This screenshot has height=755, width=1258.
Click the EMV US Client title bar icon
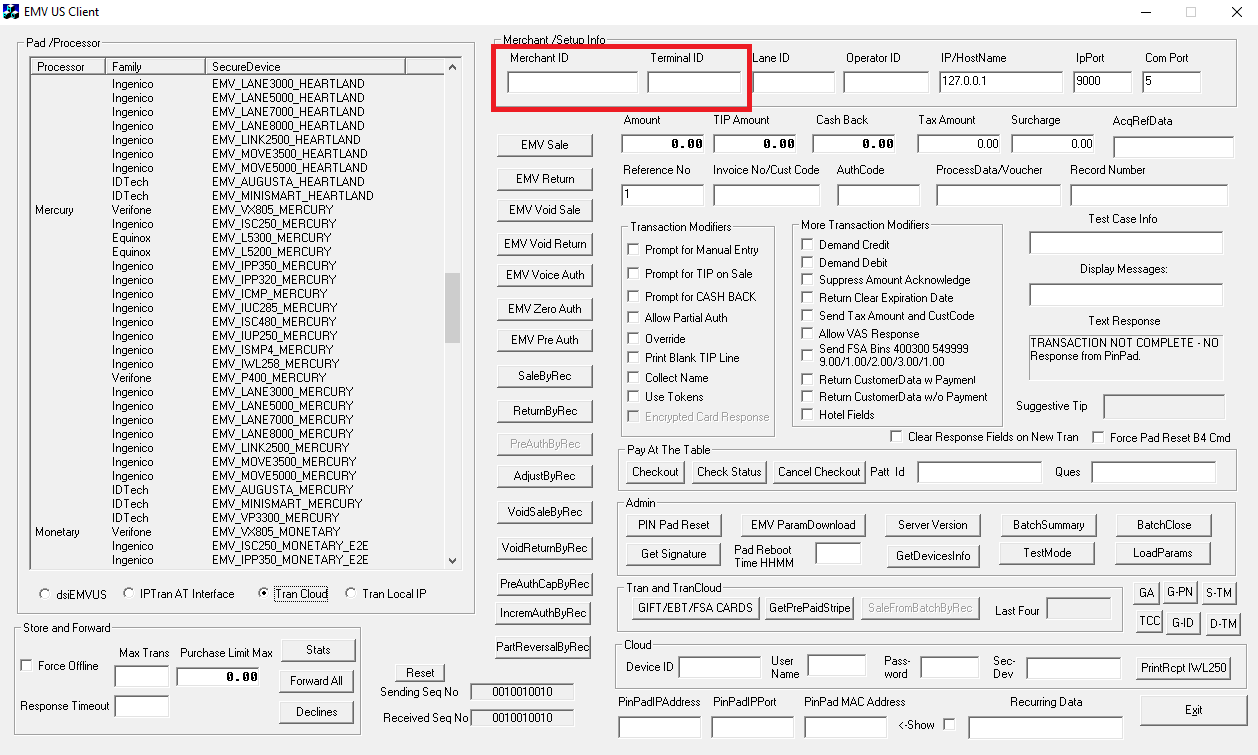click(13, 12)
